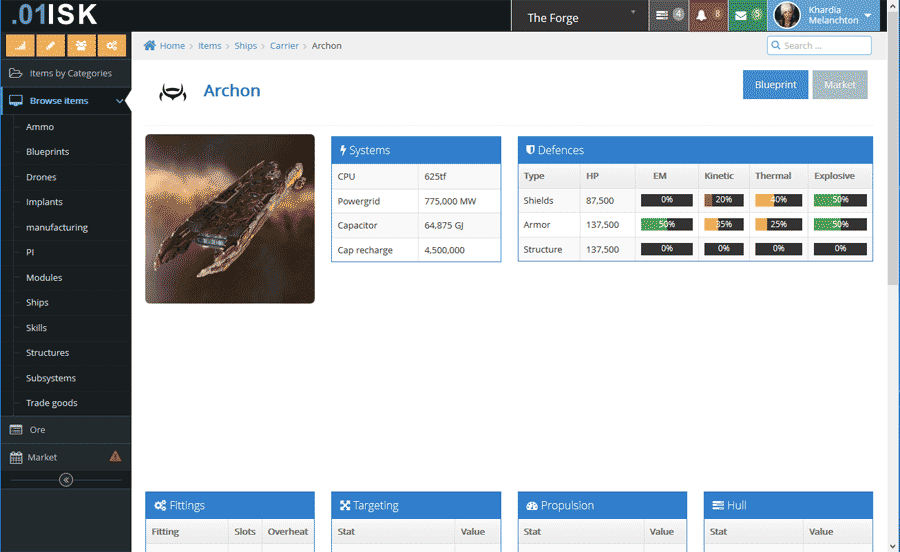
Task: Open the bell notifications icon
Action: point(701,15)
